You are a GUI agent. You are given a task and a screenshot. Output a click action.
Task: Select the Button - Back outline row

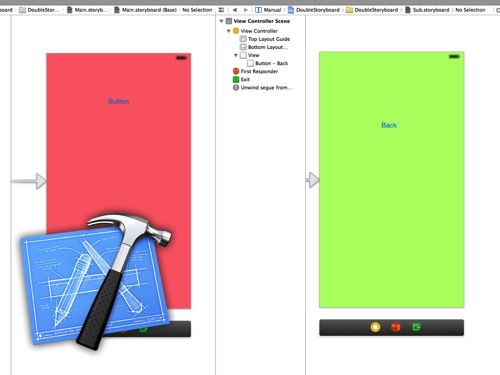[267, 63]
